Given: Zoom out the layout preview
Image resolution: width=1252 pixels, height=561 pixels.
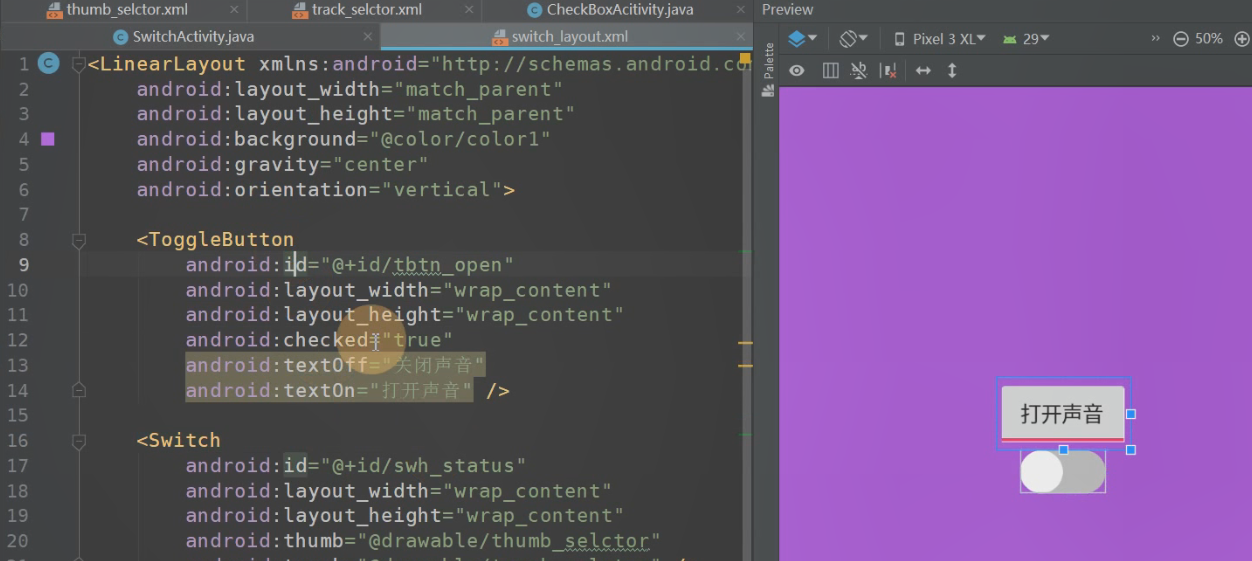Looking at the screenshot, I should pos(1181,39).
